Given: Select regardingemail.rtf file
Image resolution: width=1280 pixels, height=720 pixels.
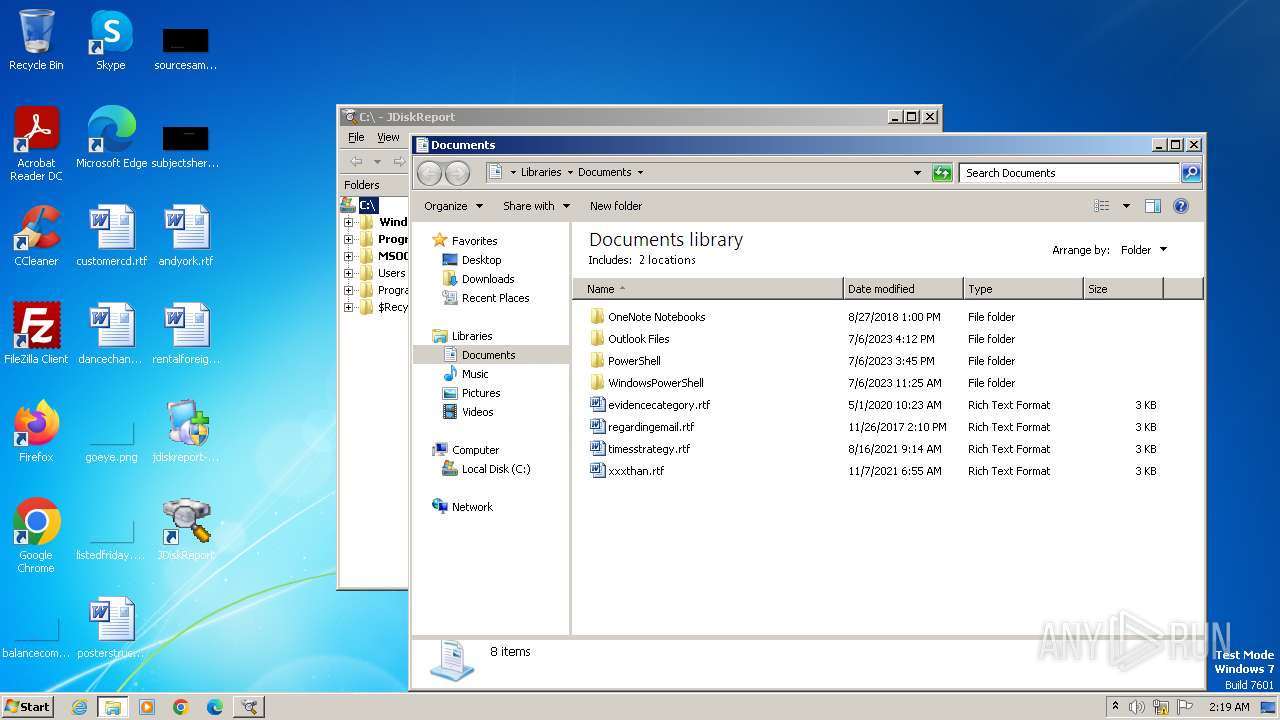Looking at the screenshot, I should coord(650,427).
